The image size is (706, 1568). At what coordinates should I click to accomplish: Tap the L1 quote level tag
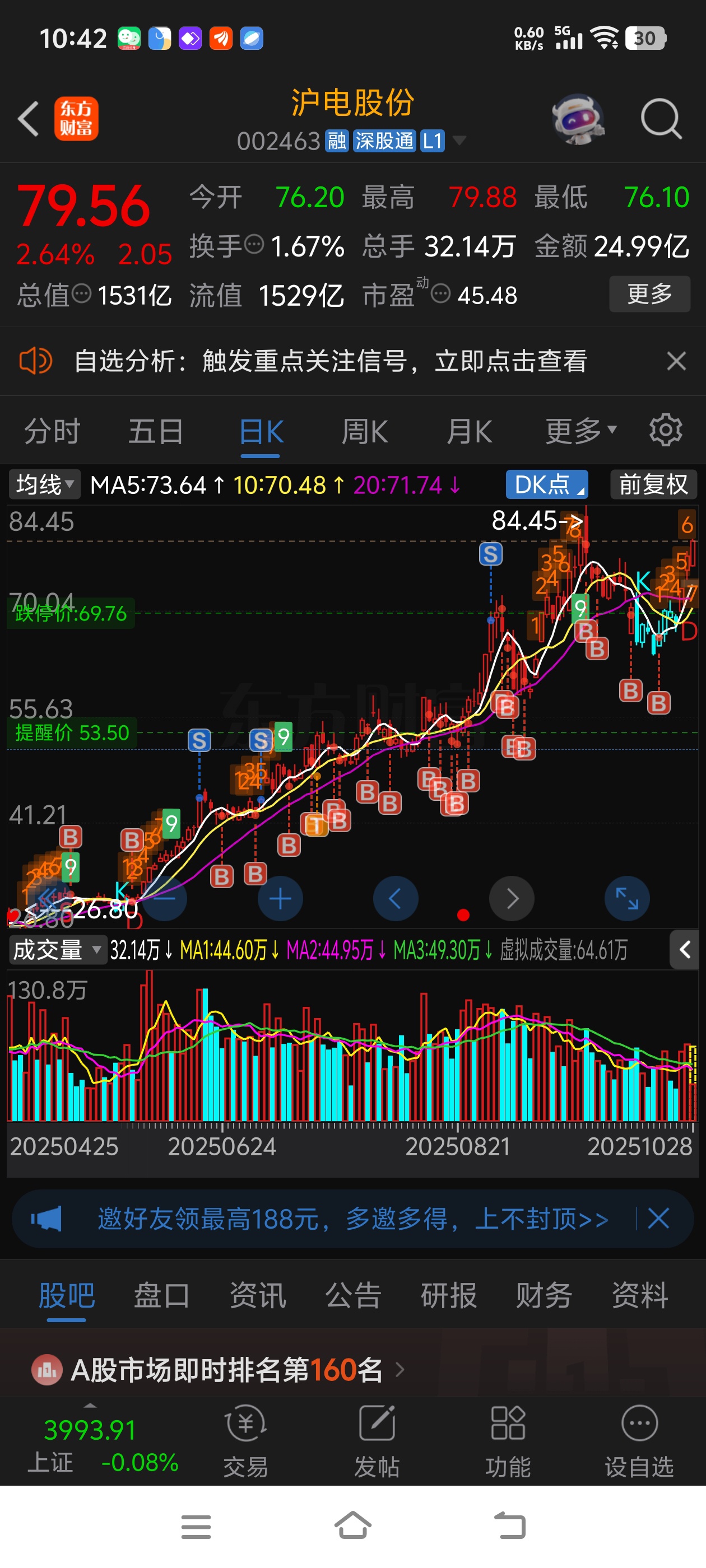tap(433, 141)
